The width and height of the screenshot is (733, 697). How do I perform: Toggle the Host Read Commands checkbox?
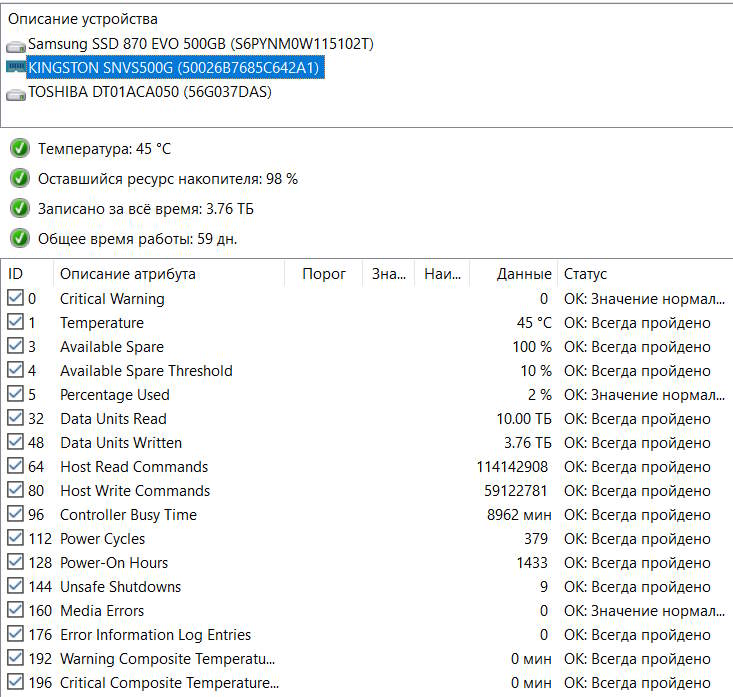pyautogui.click(x=15, y=466)
